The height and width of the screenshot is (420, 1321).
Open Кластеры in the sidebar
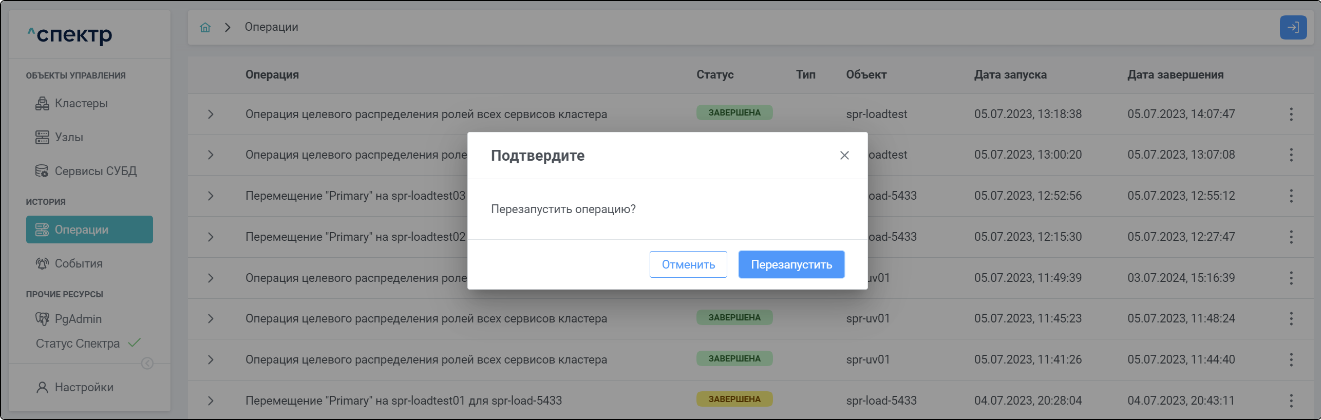click(x=81, y=103)
